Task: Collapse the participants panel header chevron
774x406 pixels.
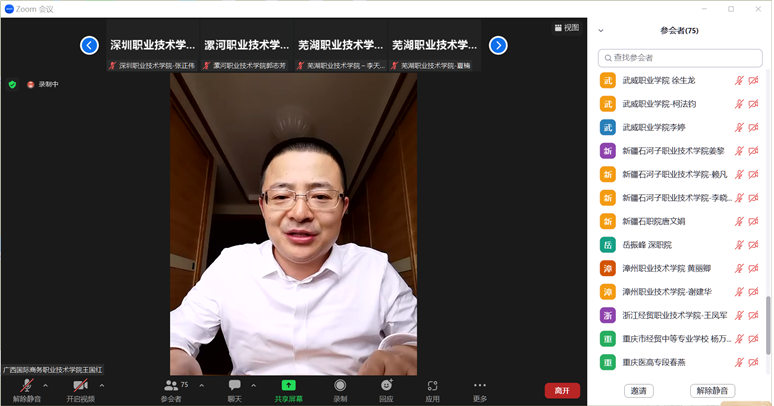Action: click(x=601, y=31)
